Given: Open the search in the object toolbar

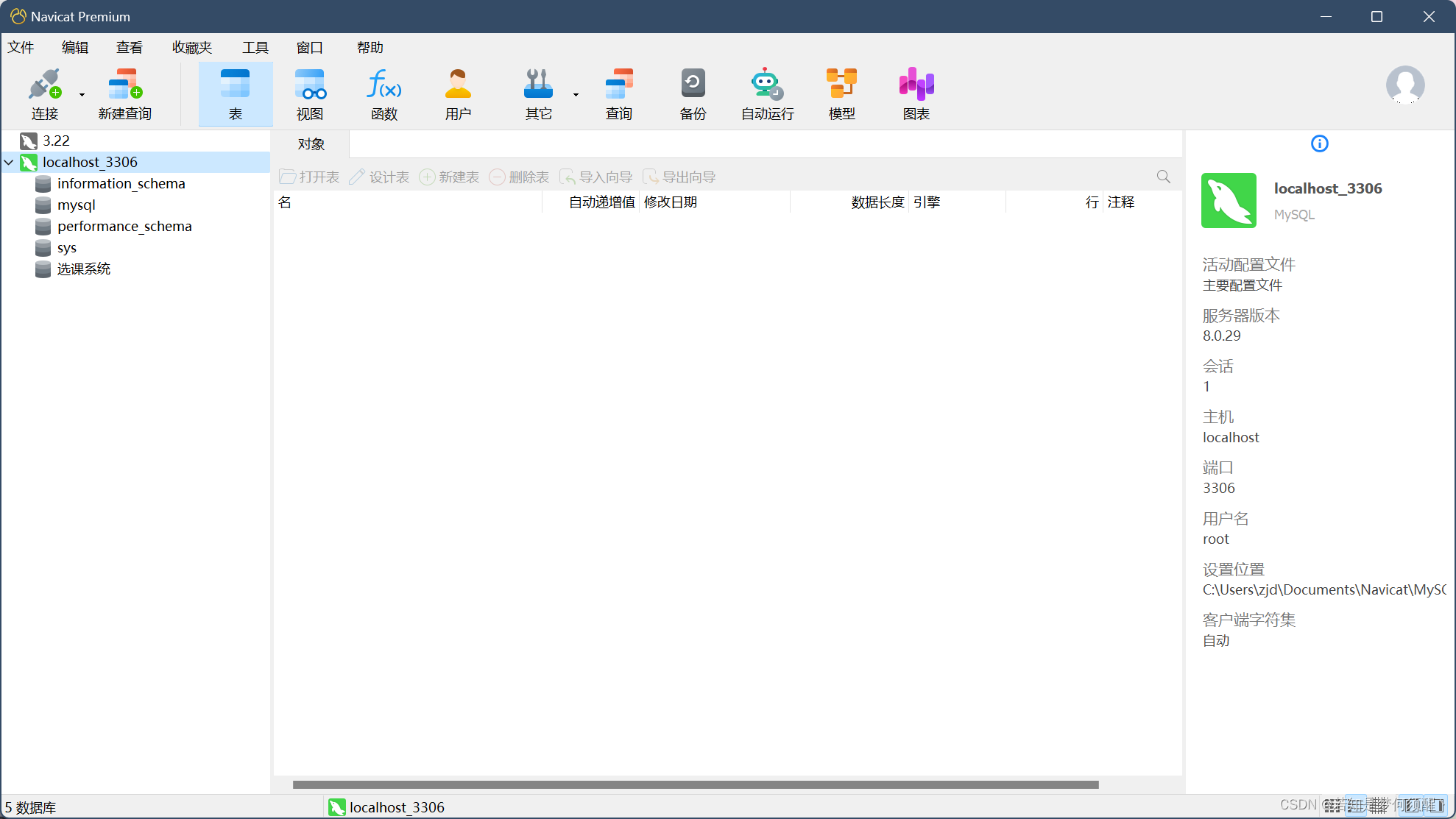Looking at the screenshot, I should point(1163,177).
